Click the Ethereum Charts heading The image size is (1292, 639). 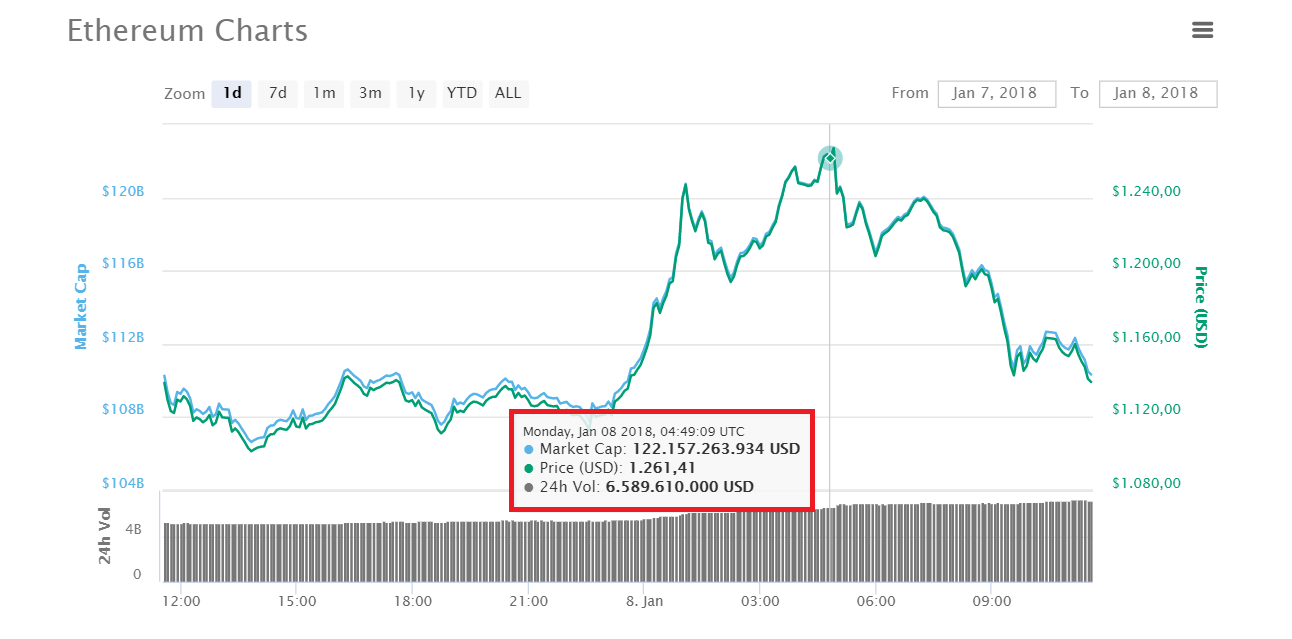(186, 31)
